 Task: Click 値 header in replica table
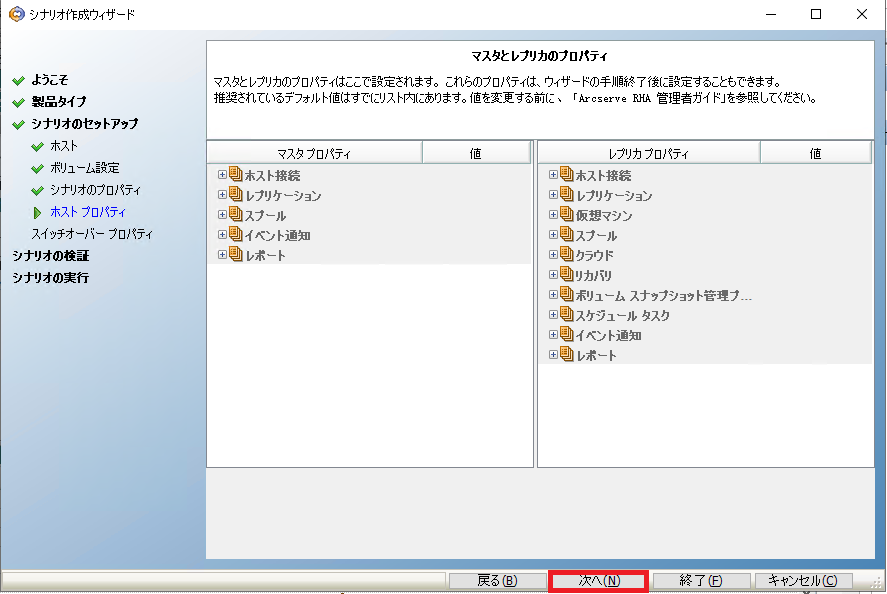click(x=816, y=153)
